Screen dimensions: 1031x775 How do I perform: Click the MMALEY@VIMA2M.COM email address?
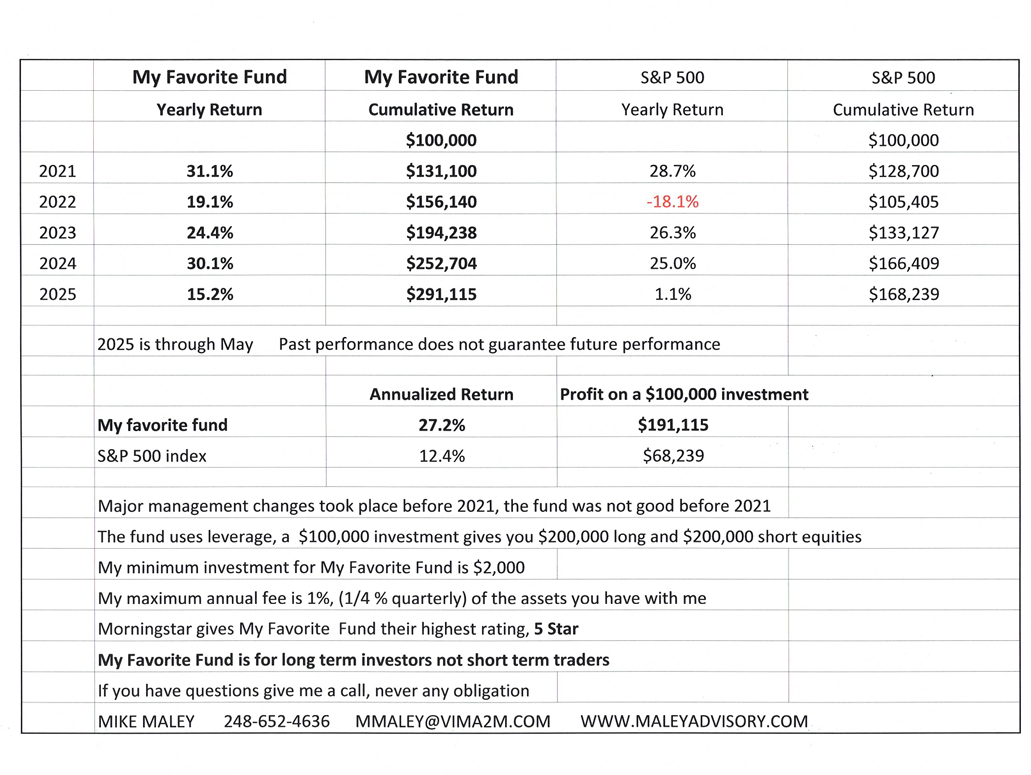[453, 721]
